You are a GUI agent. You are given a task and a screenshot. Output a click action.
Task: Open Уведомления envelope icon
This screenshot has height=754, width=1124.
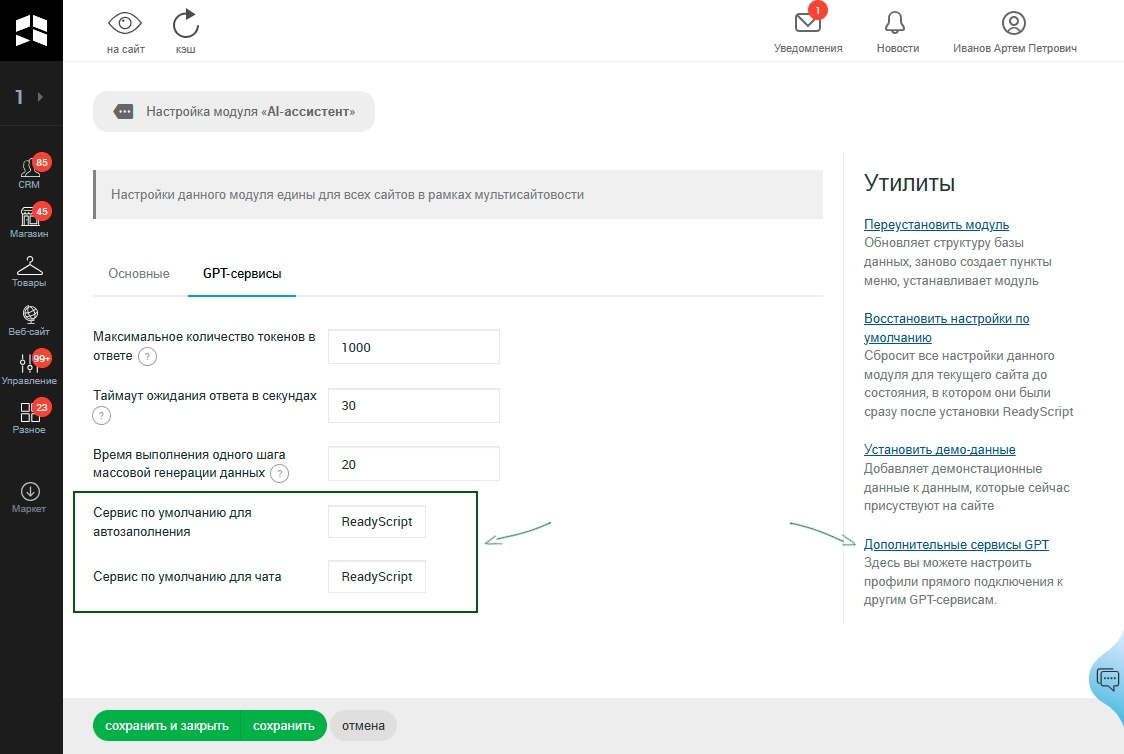click(808, 22)
